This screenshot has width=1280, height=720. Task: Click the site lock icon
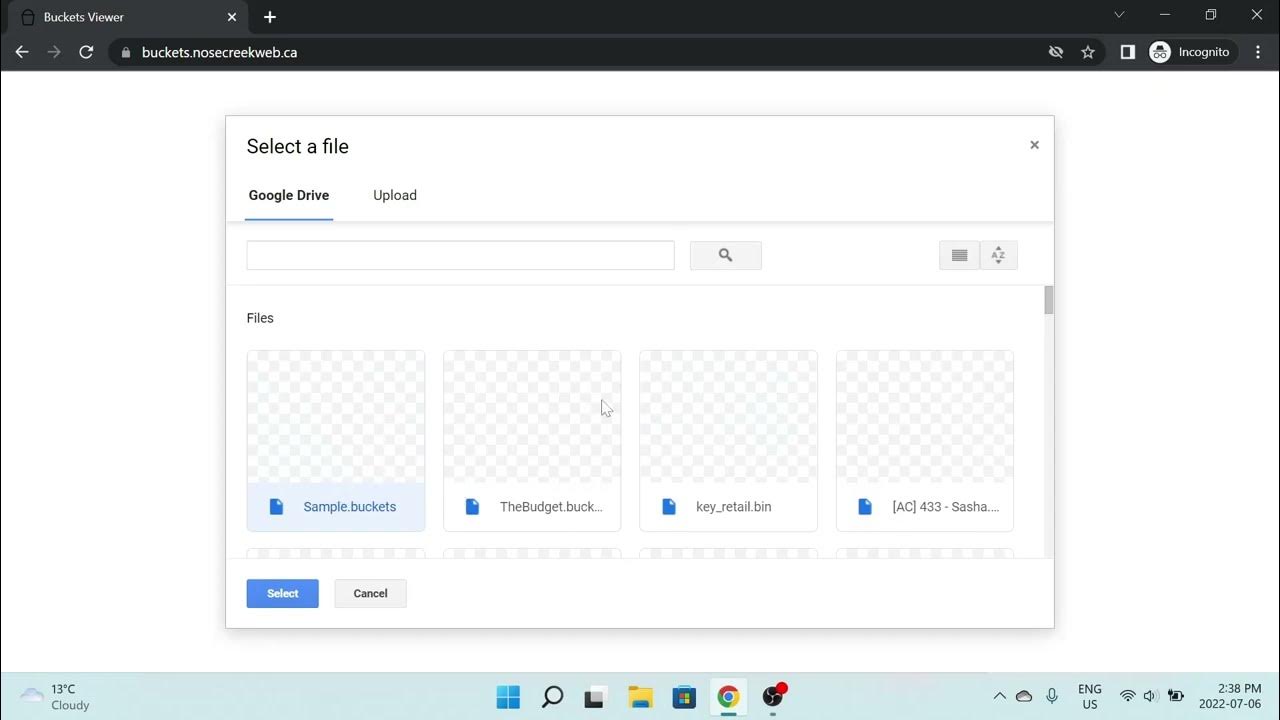click(x=125, y=52)
